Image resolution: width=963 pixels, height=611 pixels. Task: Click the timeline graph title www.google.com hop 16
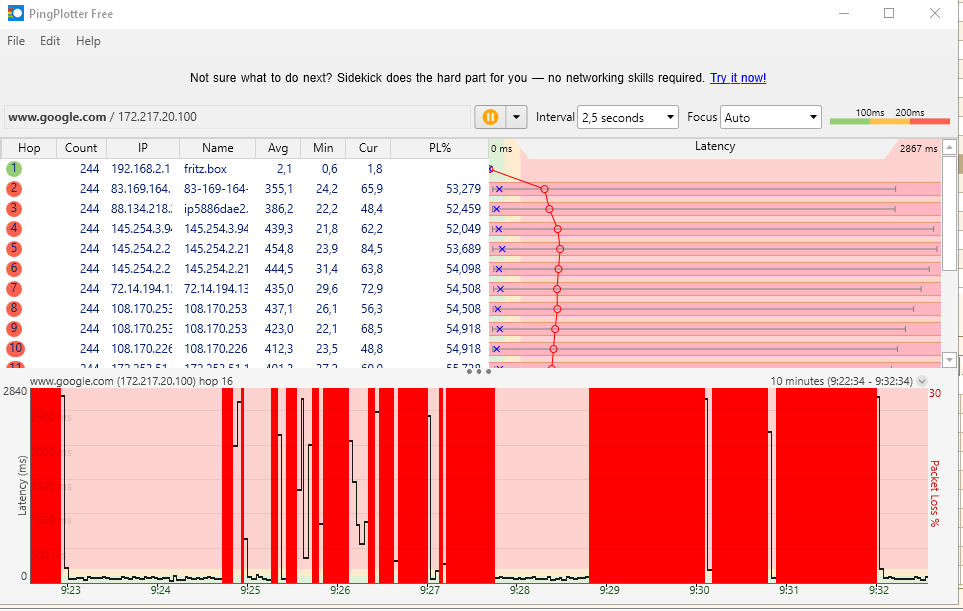tap(131, 381)
